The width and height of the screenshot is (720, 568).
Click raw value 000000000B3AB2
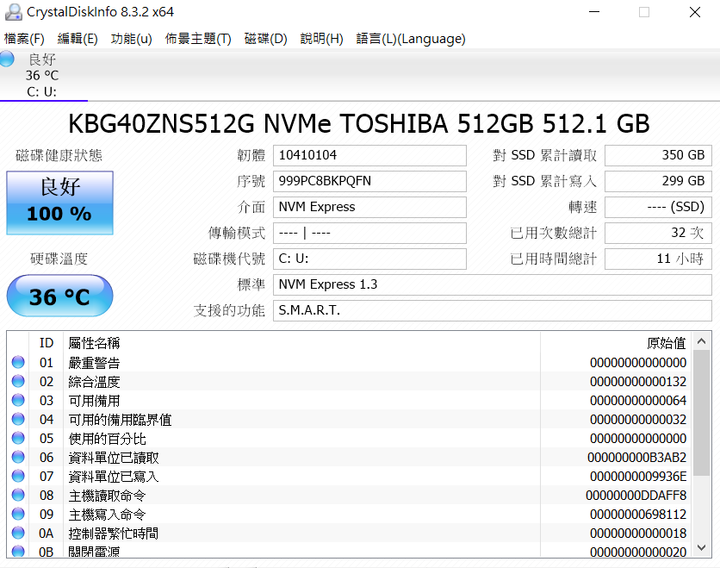(637, 458)
